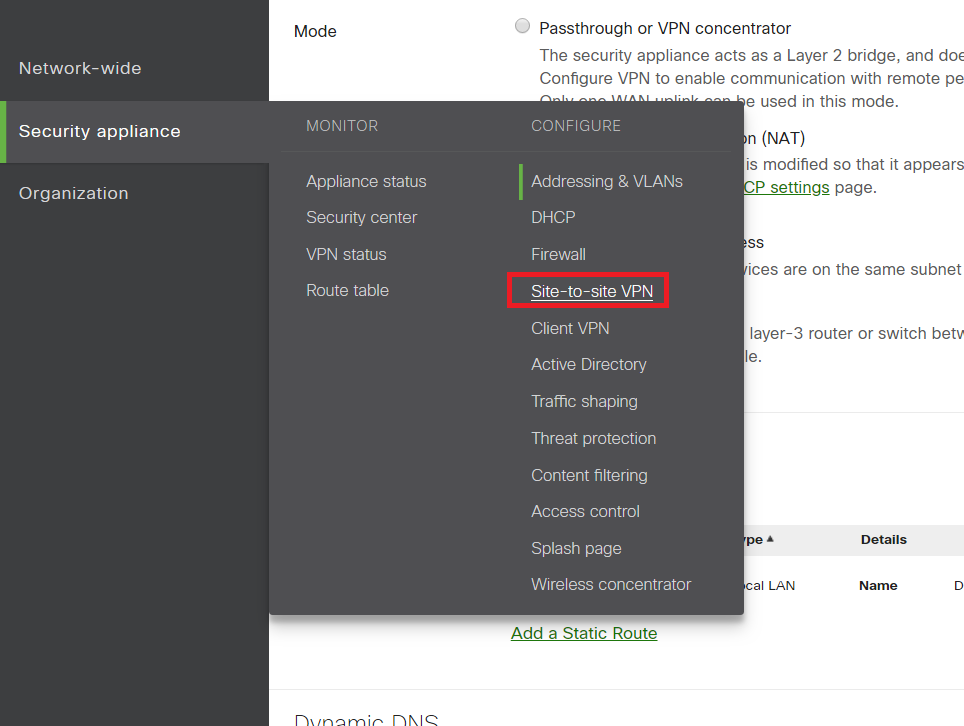Screen dimensions: 964x726
Task: Open Site-to-site VPN configuration
Action: tap(592, 291)
